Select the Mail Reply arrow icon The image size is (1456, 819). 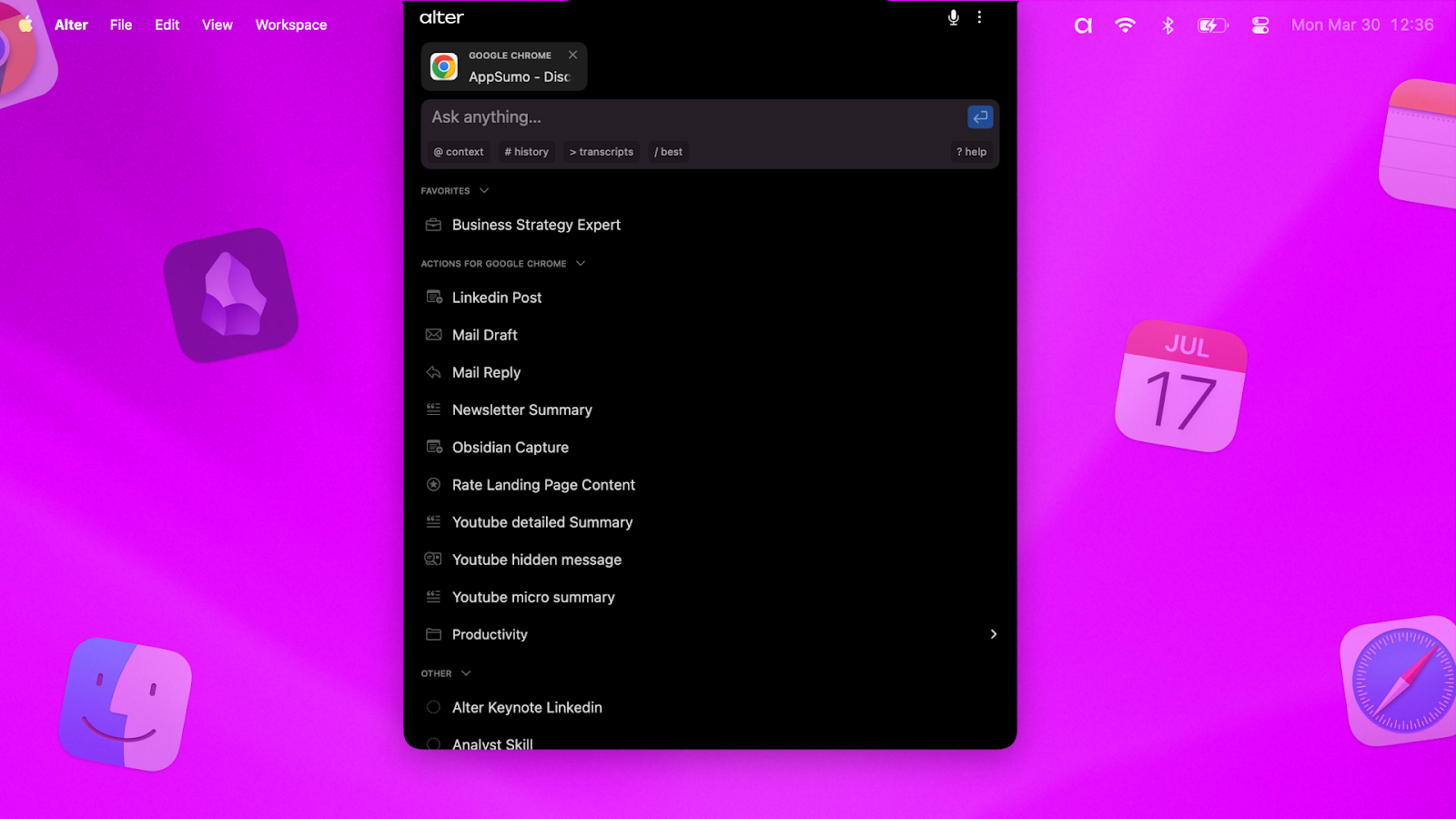coord(432,372)
